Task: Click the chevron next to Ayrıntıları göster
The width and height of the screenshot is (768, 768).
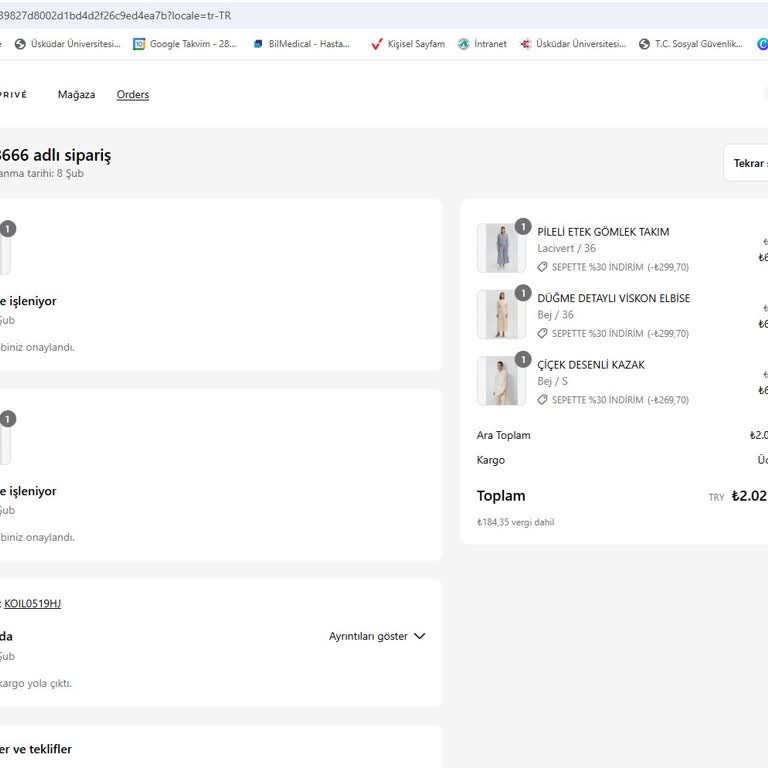Action: [x=420, y=636]
